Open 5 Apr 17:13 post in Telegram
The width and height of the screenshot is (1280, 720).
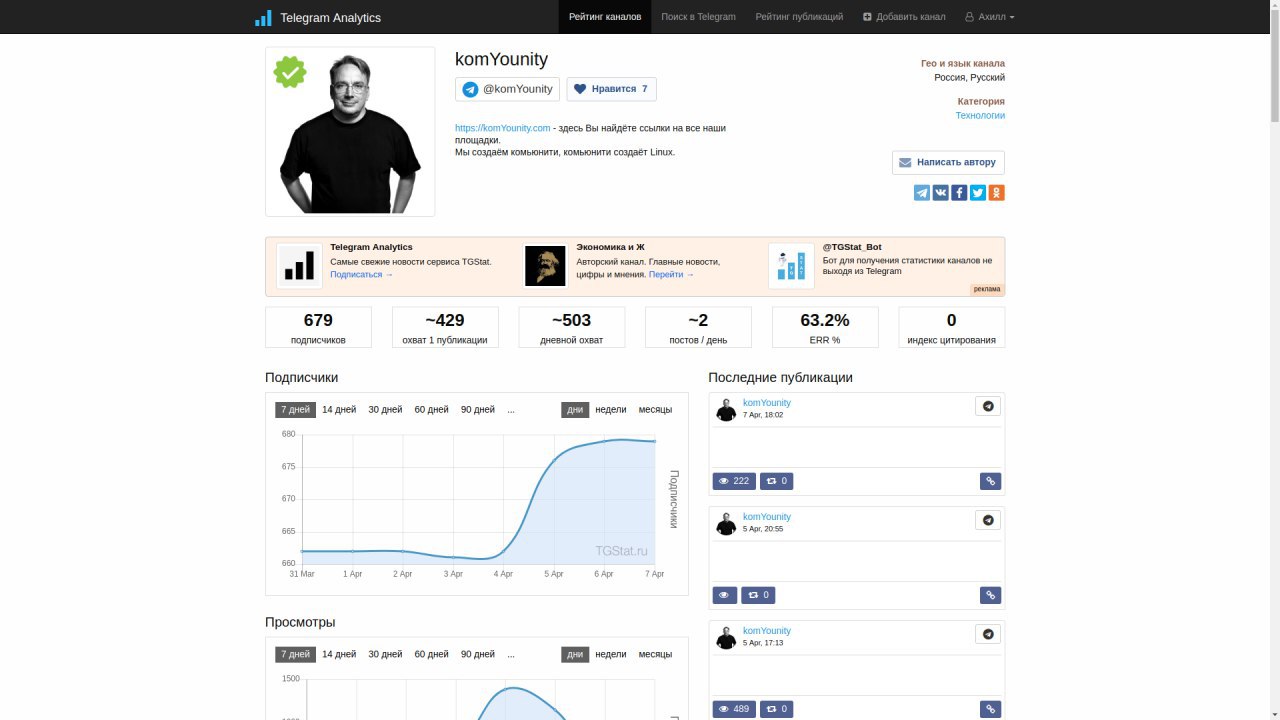tap(988, 634)
